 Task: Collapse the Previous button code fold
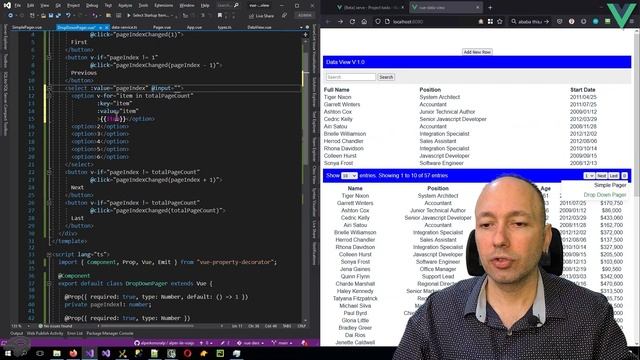49,58
